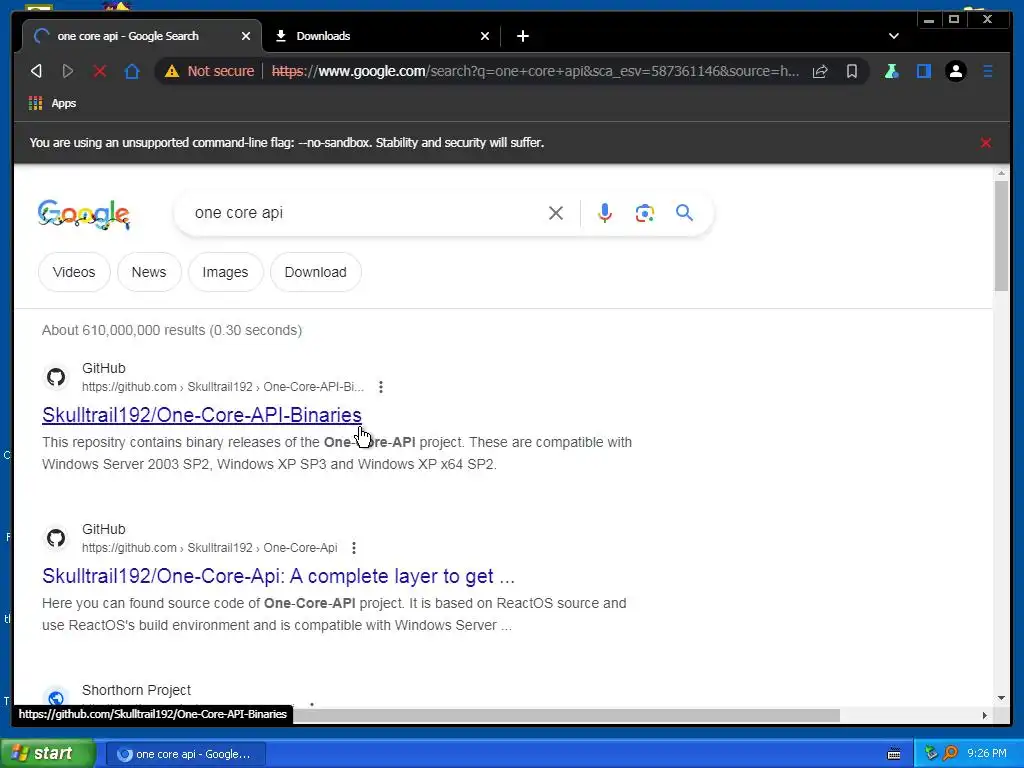The image size is (1024, 768).
Task: Click the one core api taskbar button
Action: tap(185, 754)
